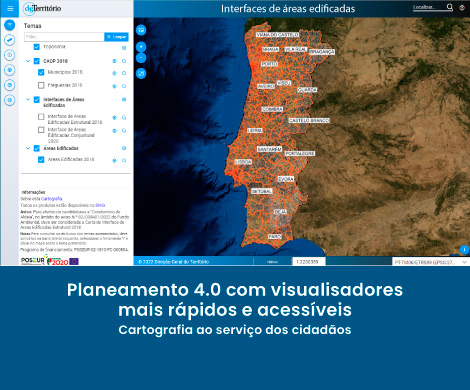Open legend icon for CAOP 2018 group
Screen dimensions: 470x390
[x=114, y=61]
